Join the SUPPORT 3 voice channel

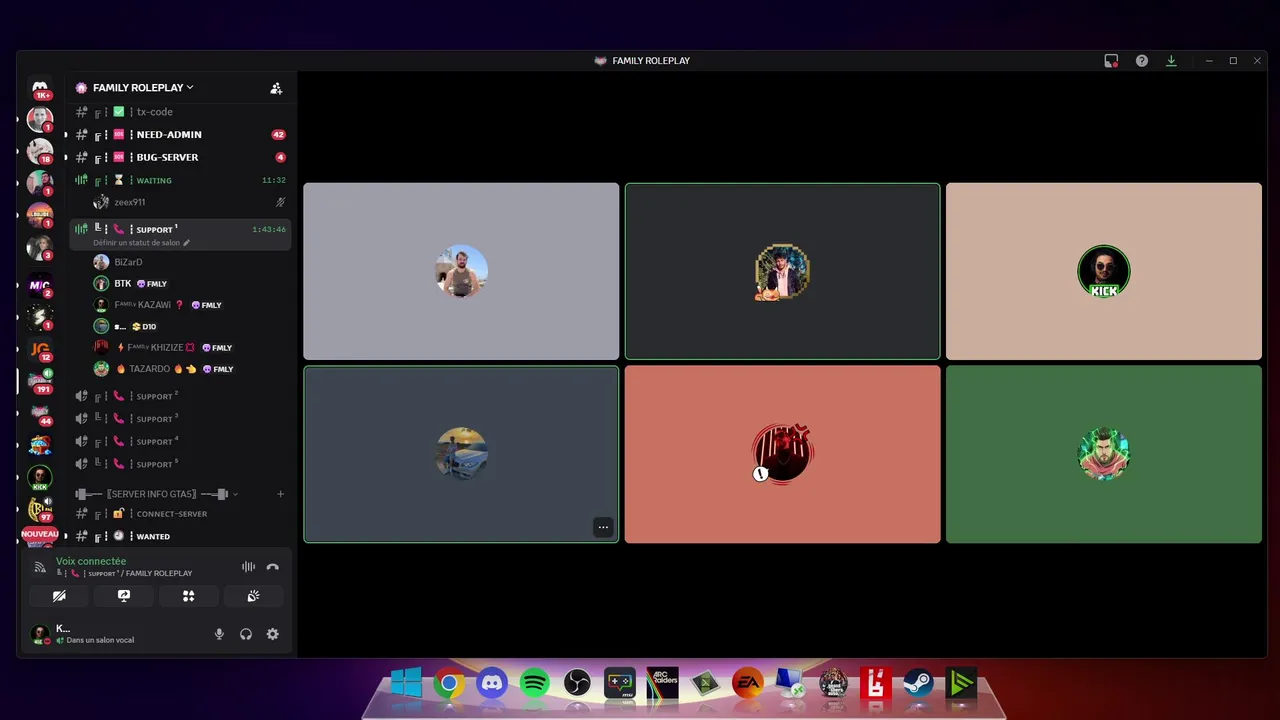[x=180, y=419]
